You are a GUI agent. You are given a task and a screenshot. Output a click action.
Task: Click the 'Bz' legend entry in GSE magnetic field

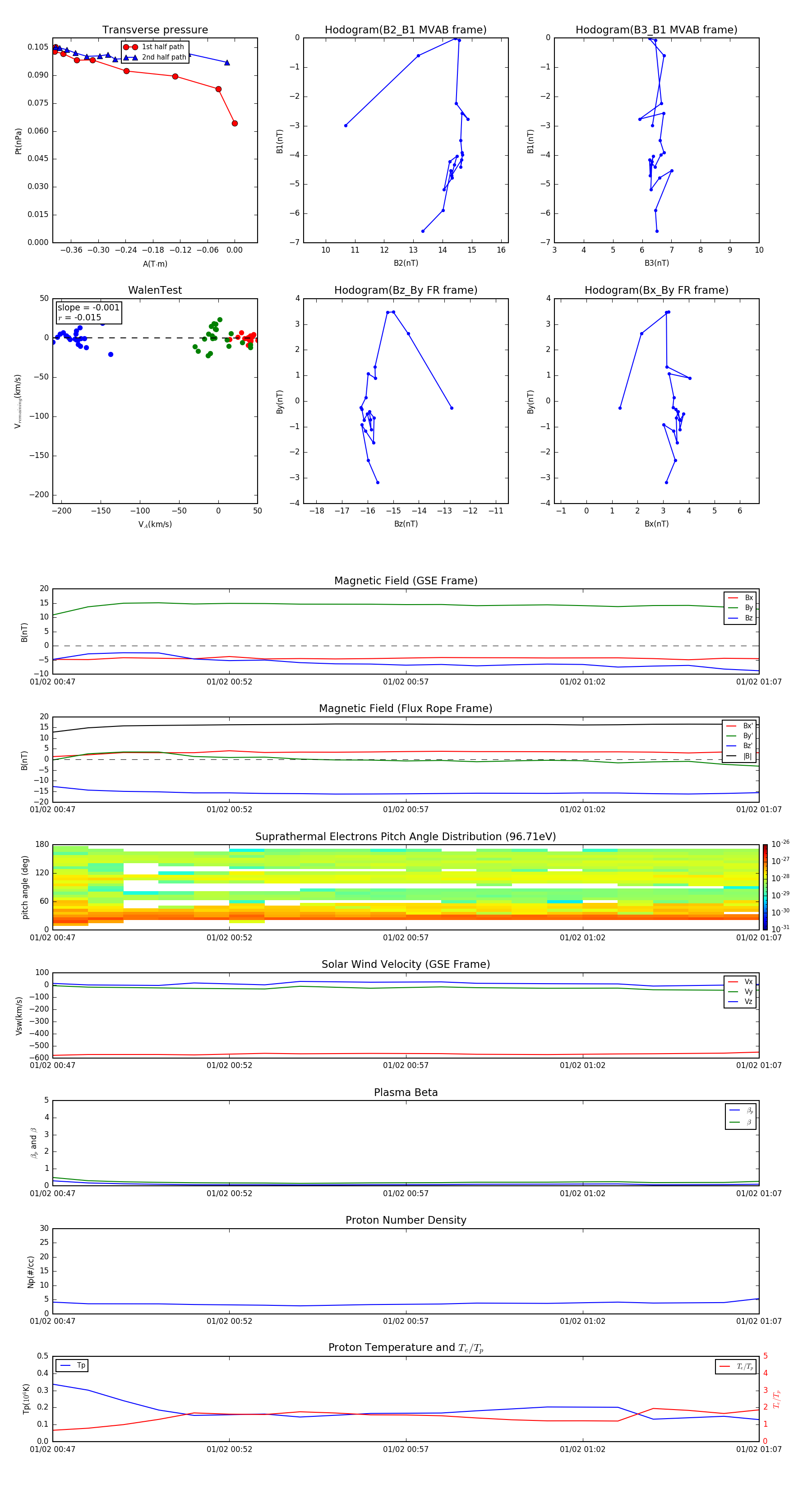point(740,618)
